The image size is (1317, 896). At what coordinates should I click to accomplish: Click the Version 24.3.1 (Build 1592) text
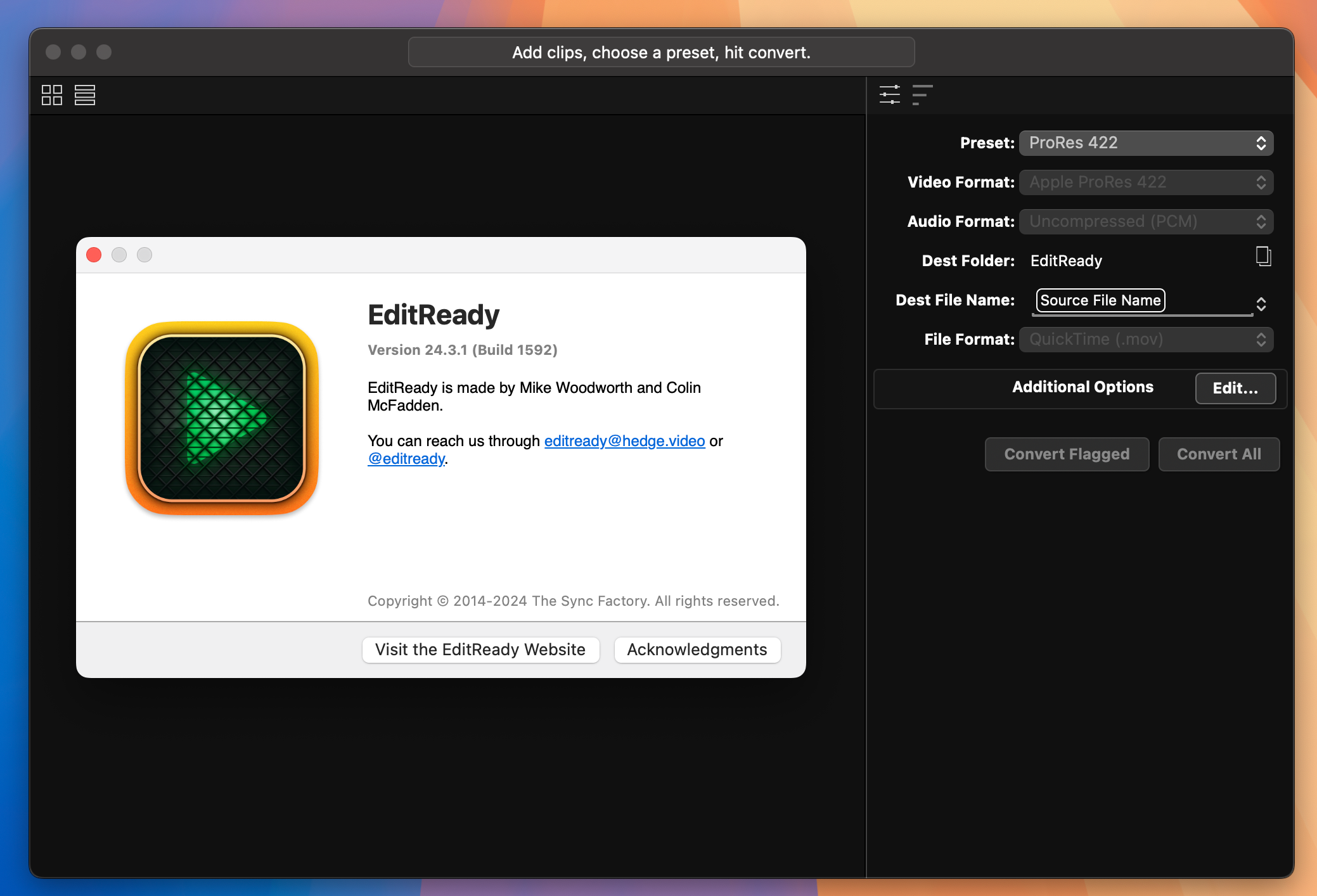click(463, 350)
